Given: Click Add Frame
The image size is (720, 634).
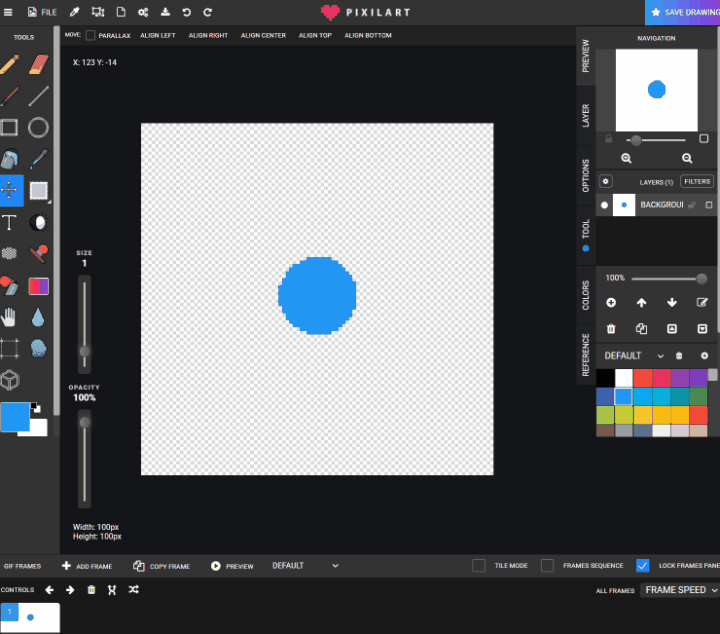Looking at the screenshot, I should point(87,566).
